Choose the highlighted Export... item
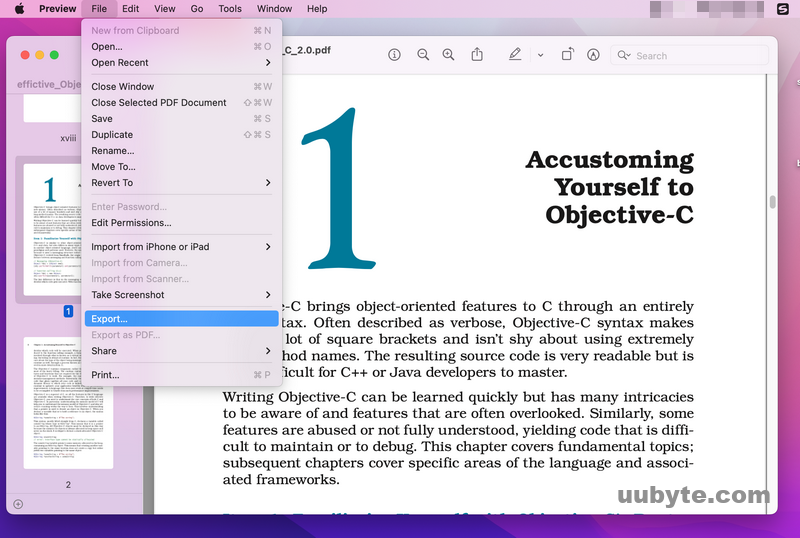 click(x=181, y=319)
